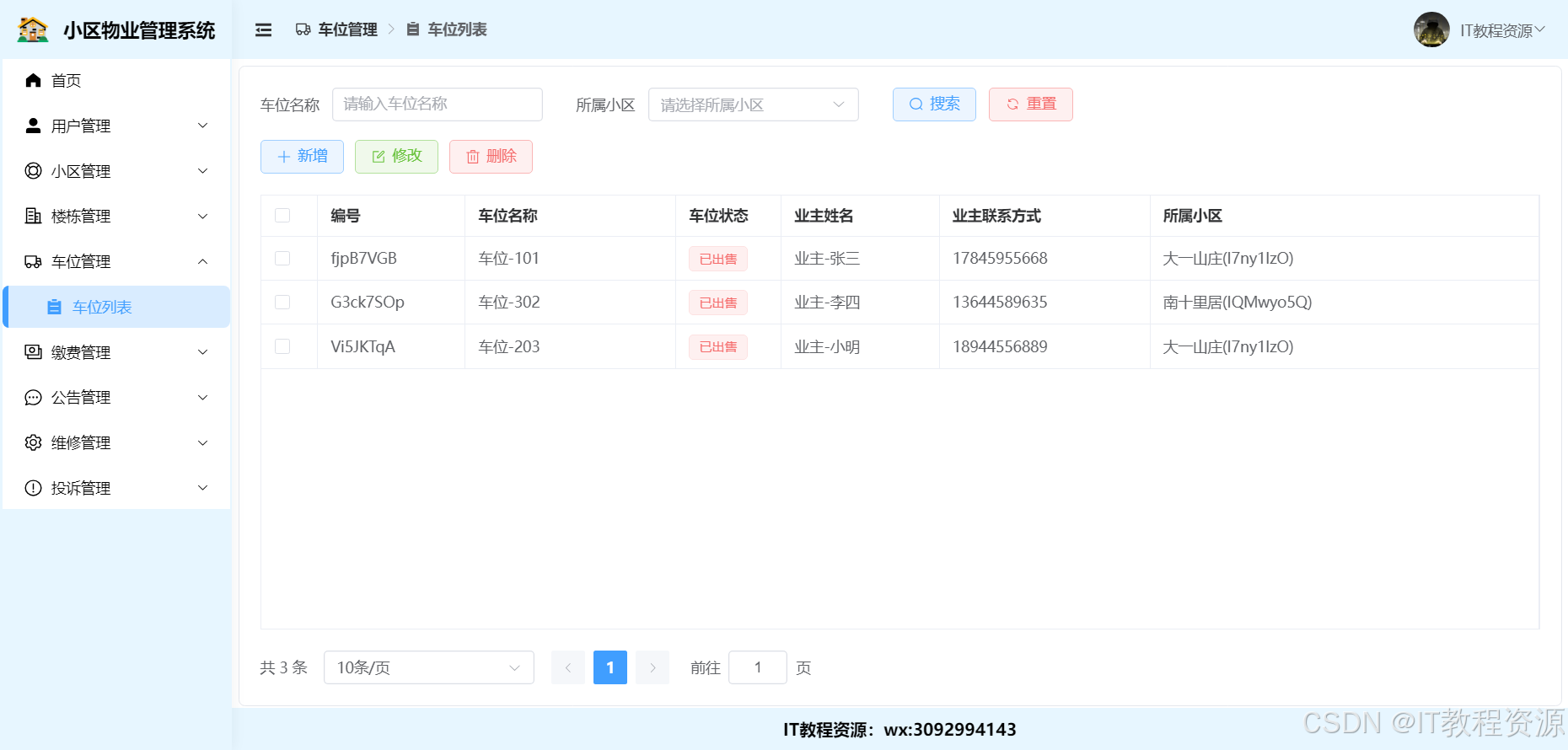Check the row for 车位-302
The image size is (1568, 750).
282,302
